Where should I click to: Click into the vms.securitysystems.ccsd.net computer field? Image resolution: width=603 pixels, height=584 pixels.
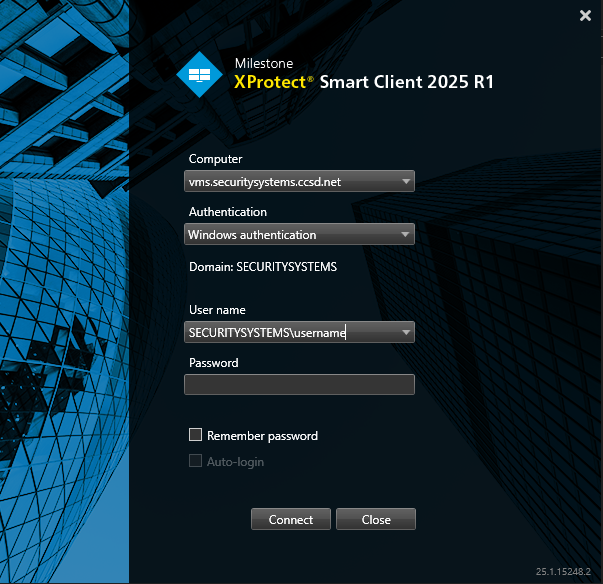tap(299, 181)
